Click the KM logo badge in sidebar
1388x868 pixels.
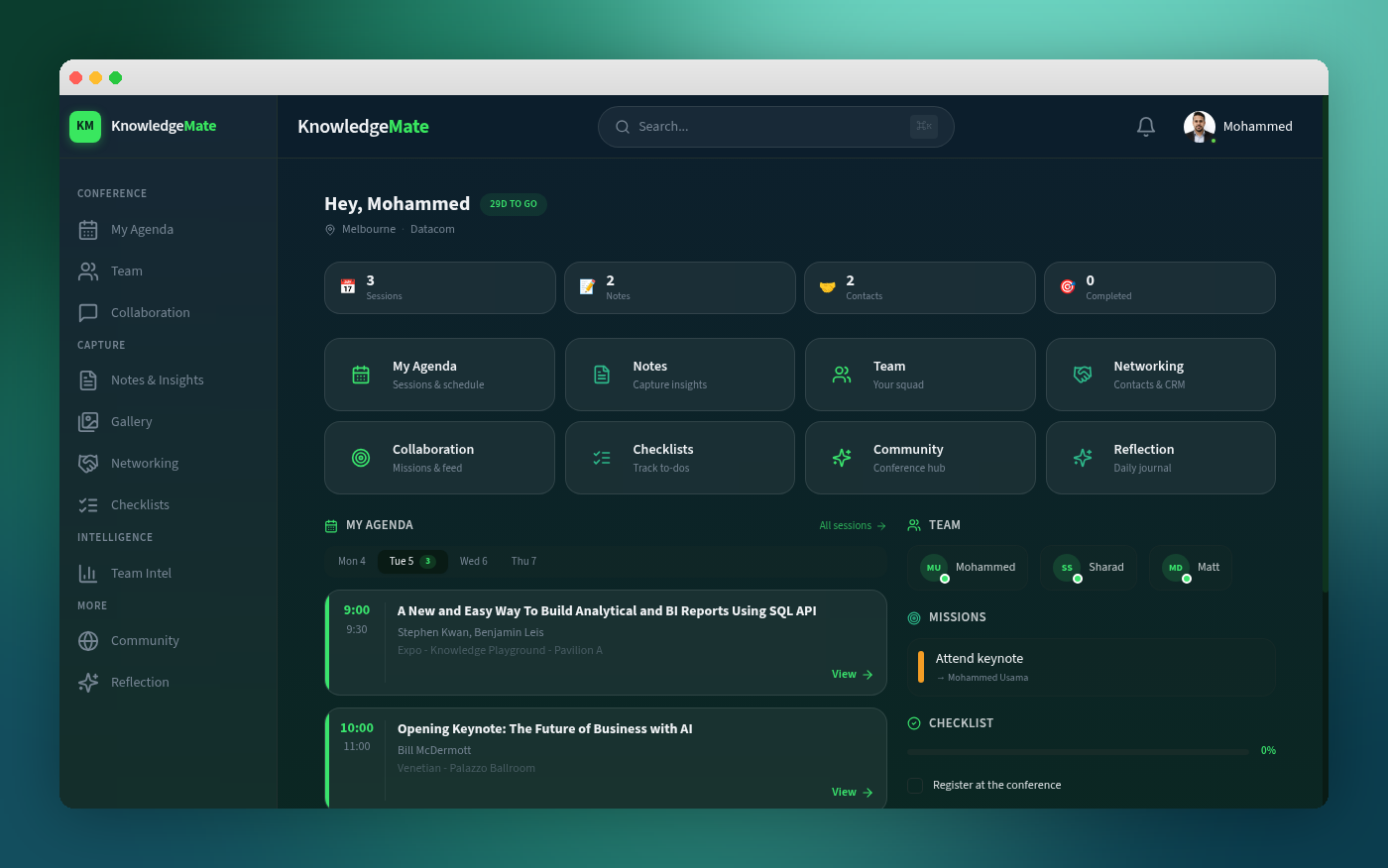85,126
